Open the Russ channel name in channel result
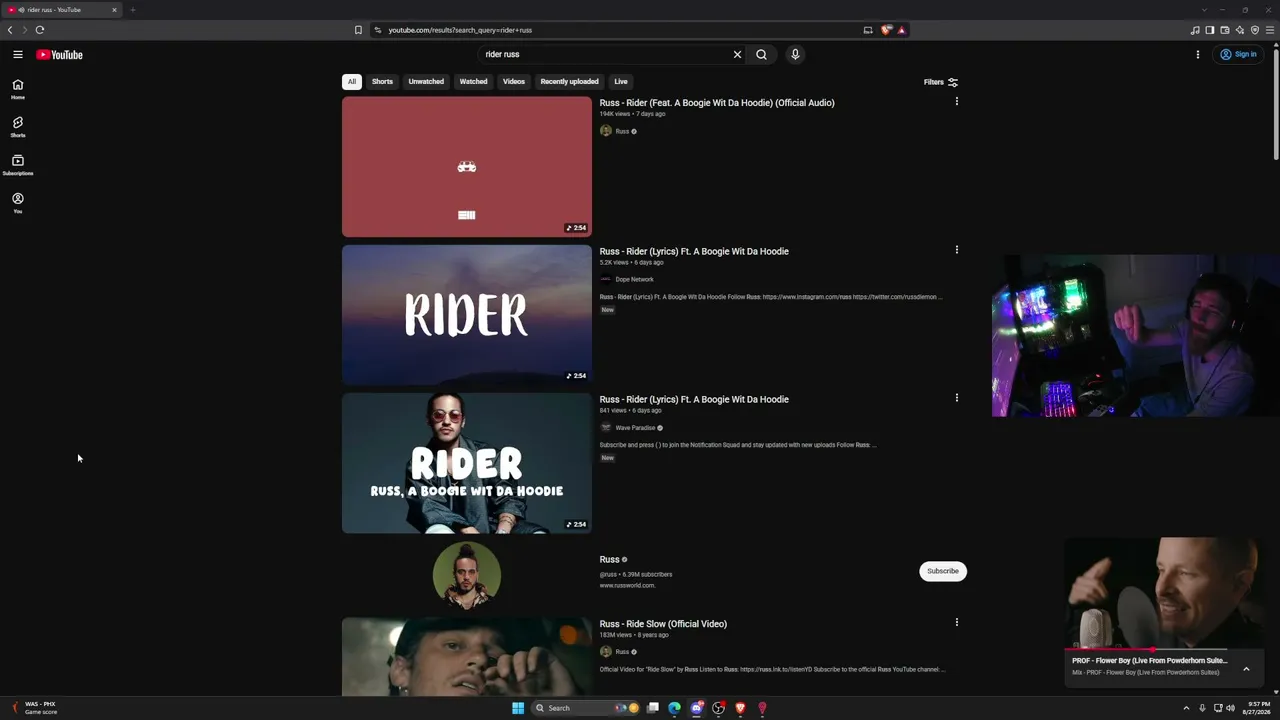The image size is (1280, 720). [x=610, y=560]
